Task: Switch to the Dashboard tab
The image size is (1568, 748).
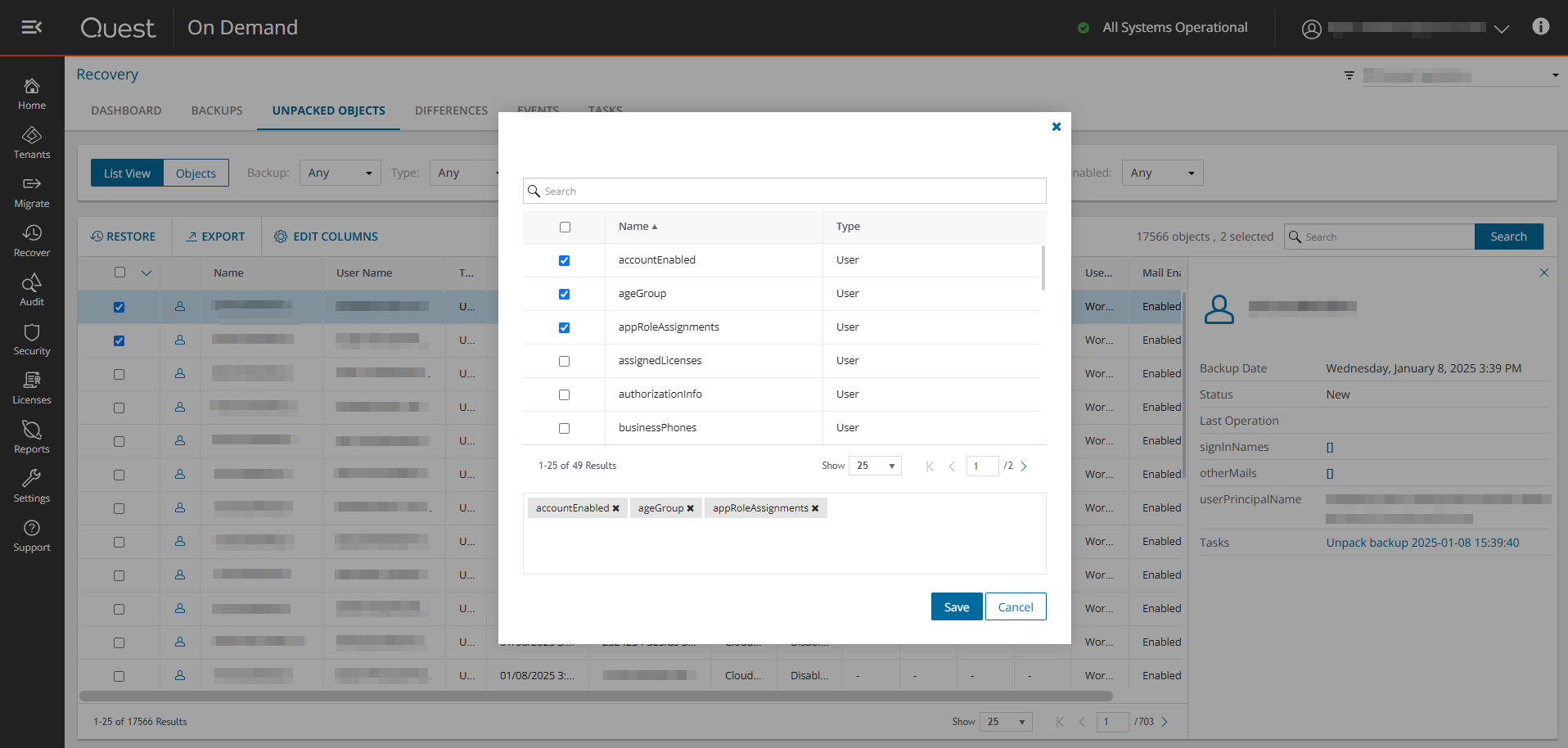Action: point(126,110)
